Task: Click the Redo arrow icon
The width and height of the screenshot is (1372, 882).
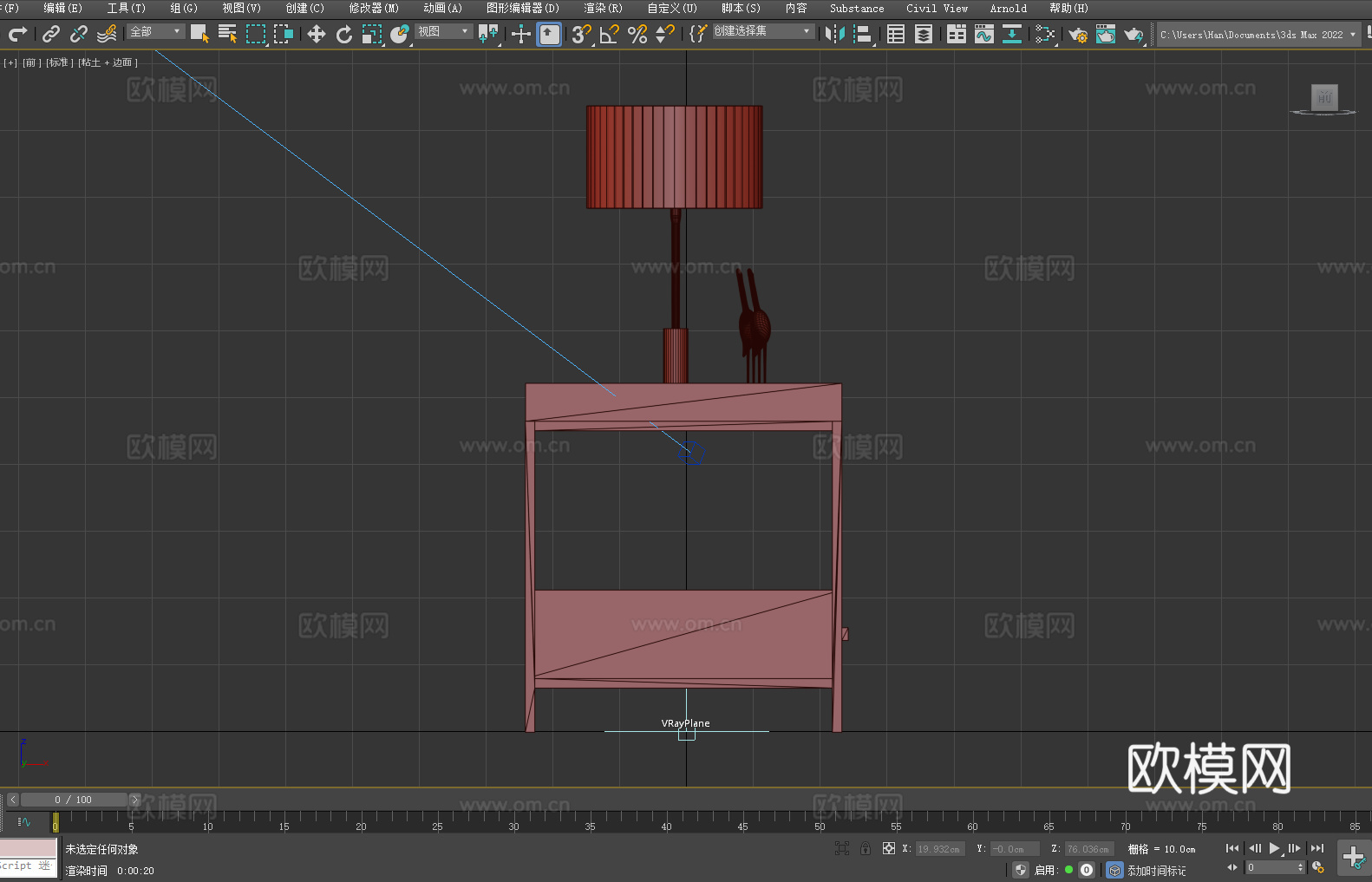Action: [17, 34]
